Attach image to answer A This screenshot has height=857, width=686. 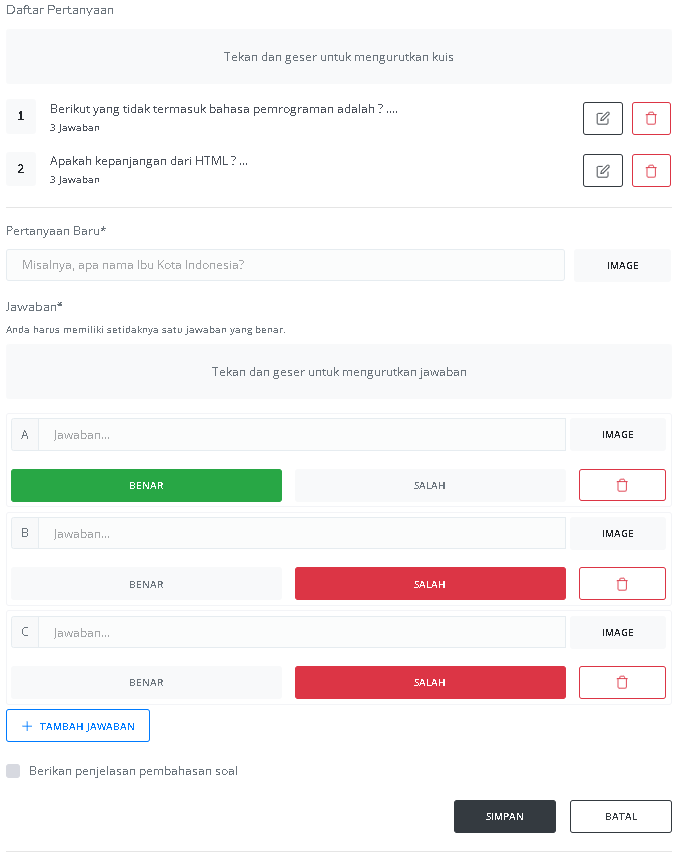click(x=618, y=435)
